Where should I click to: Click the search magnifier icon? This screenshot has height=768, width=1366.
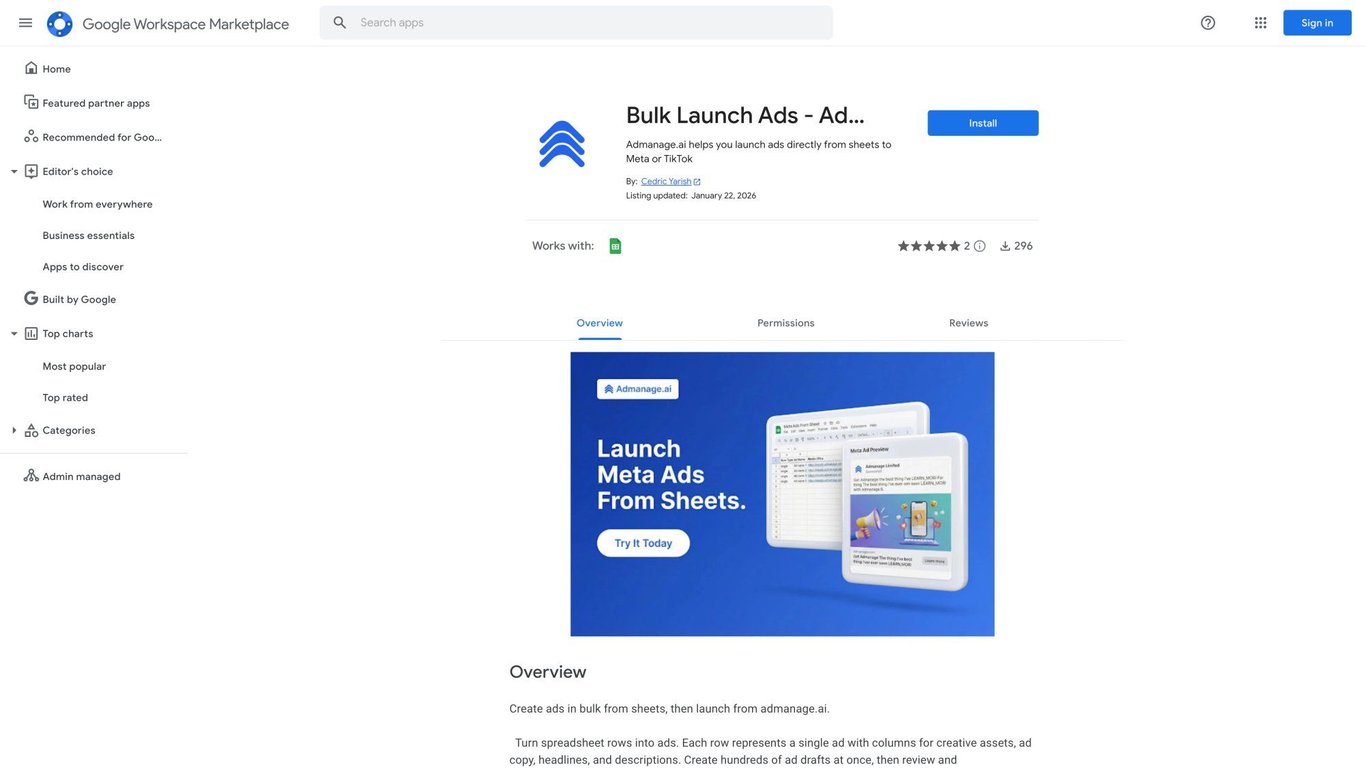coord(340,23)
